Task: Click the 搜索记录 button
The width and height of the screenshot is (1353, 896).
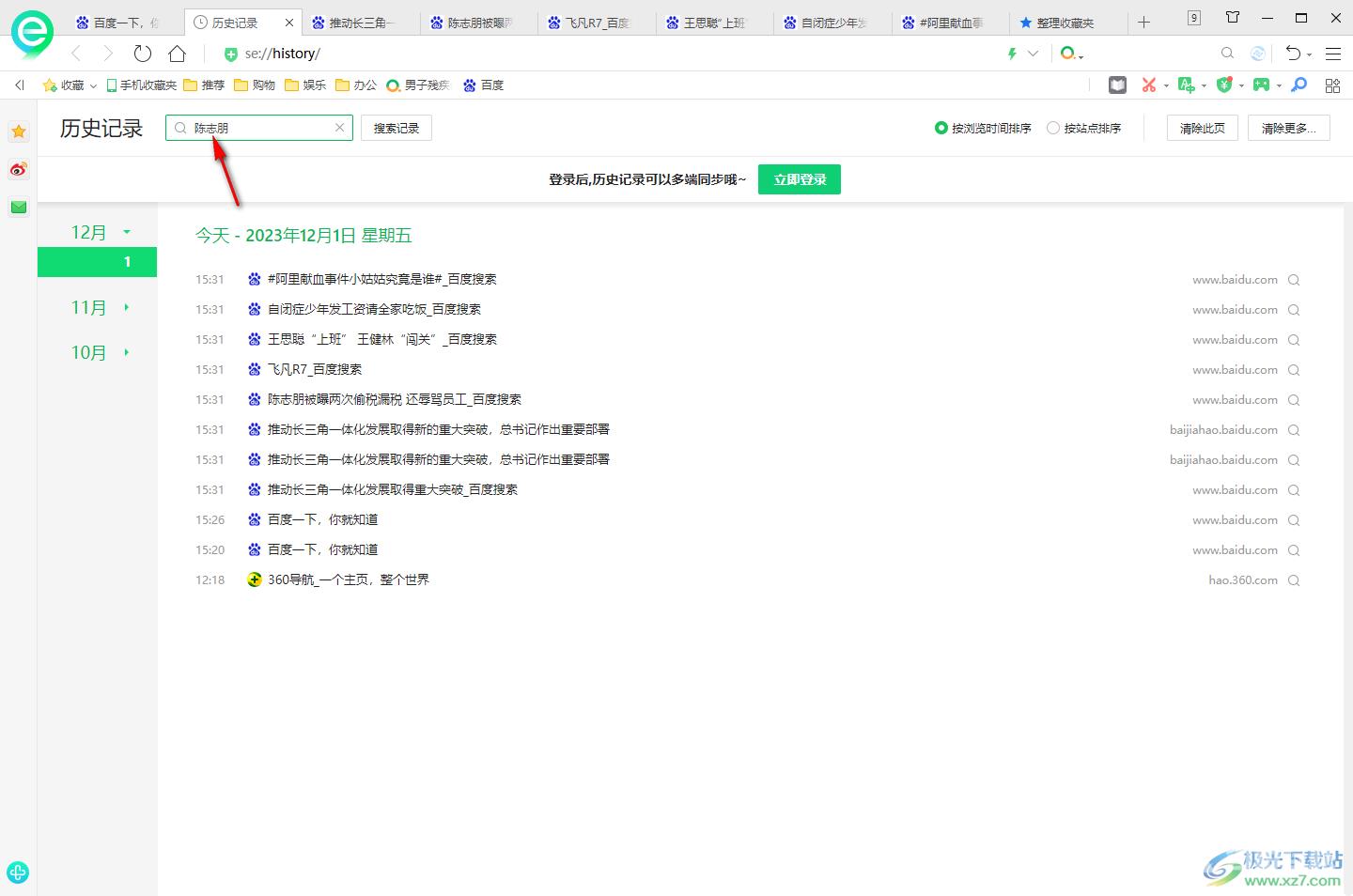Action: click(x=397, y=128)
